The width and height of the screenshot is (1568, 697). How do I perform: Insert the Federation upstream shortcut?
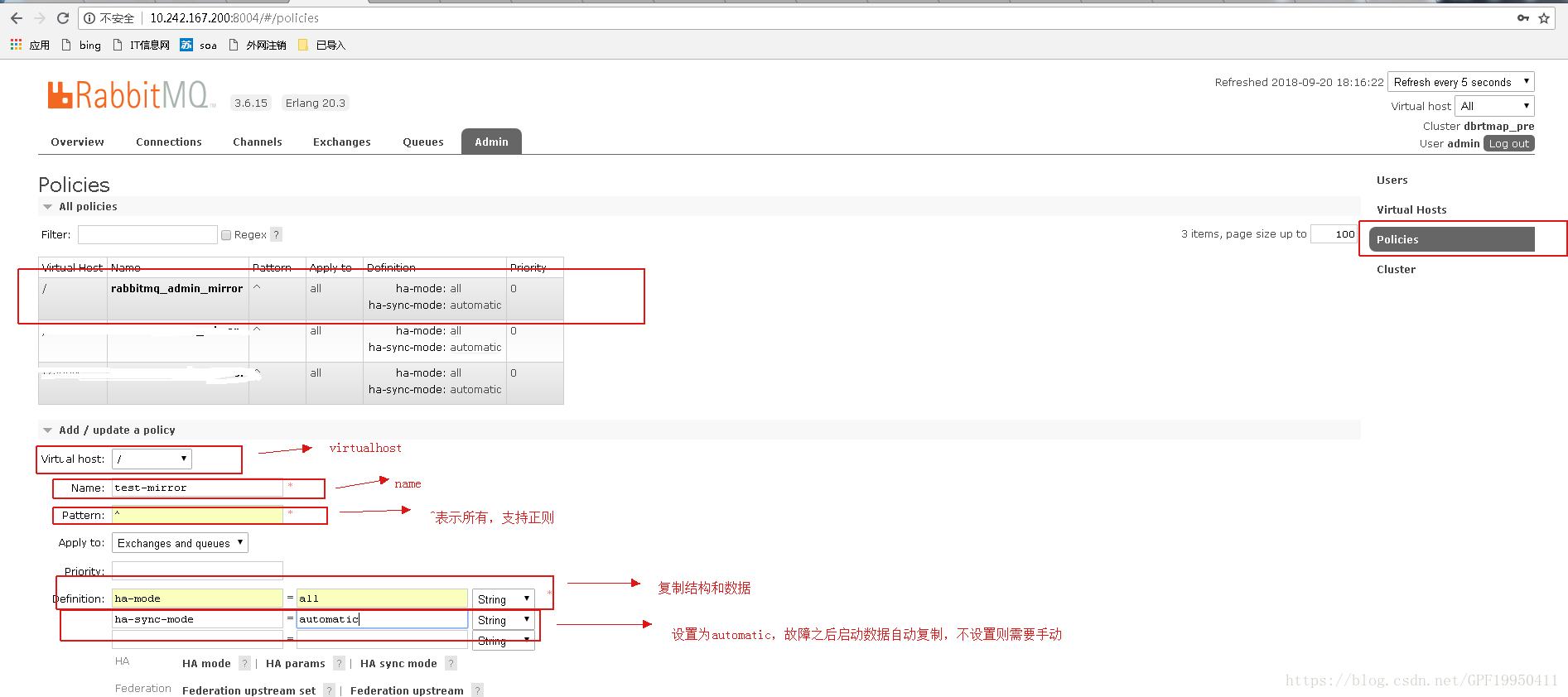[x=407, y=691]
